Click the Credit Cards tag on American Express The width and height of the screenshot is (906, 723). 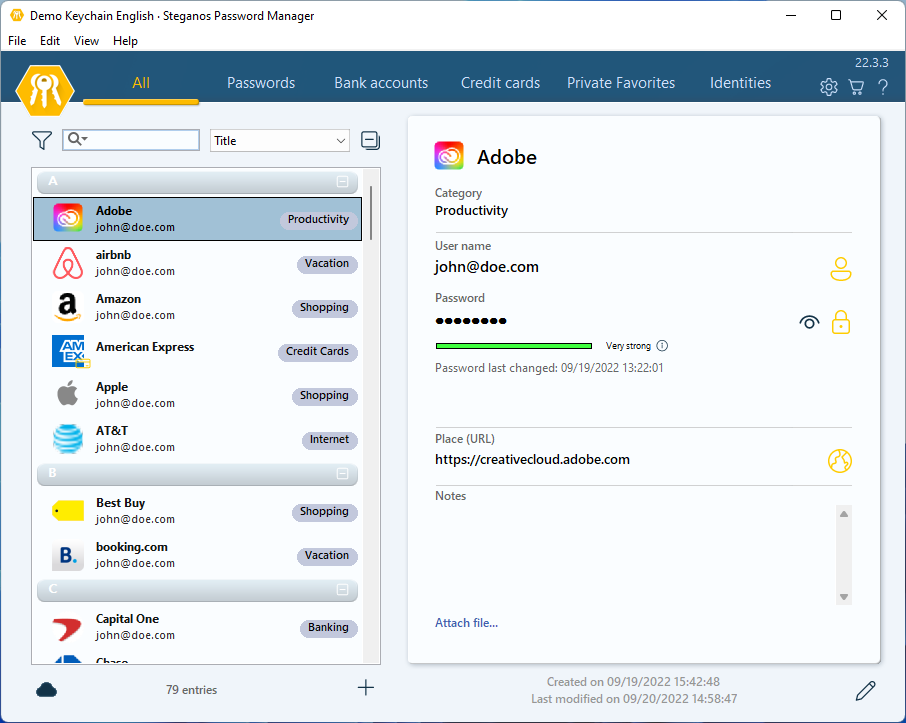[317, 351]
